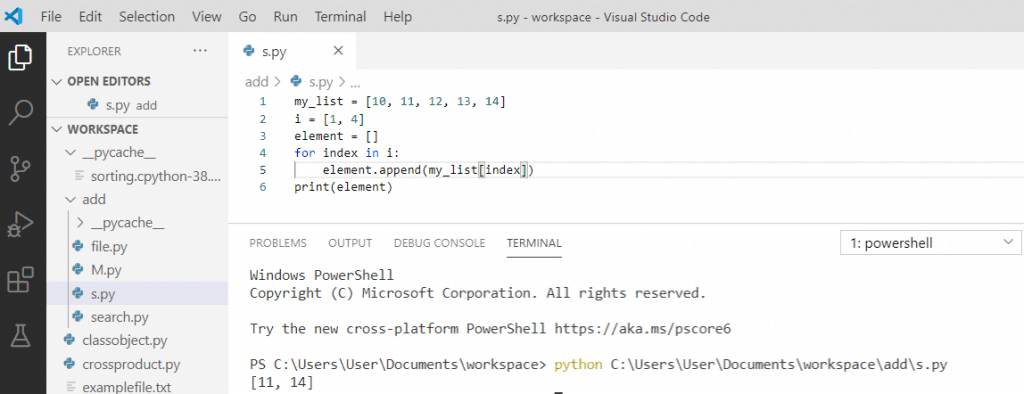Switch to the Output panel tab
1024x394 pixels.
[x=350, y=243]
